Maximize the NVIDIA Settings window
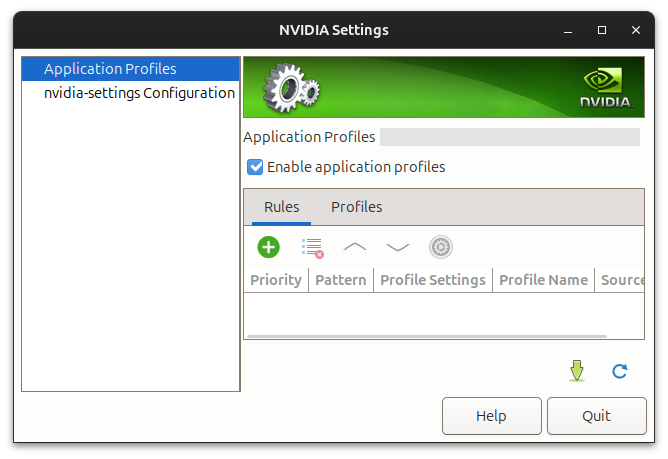 click(602, 30)
